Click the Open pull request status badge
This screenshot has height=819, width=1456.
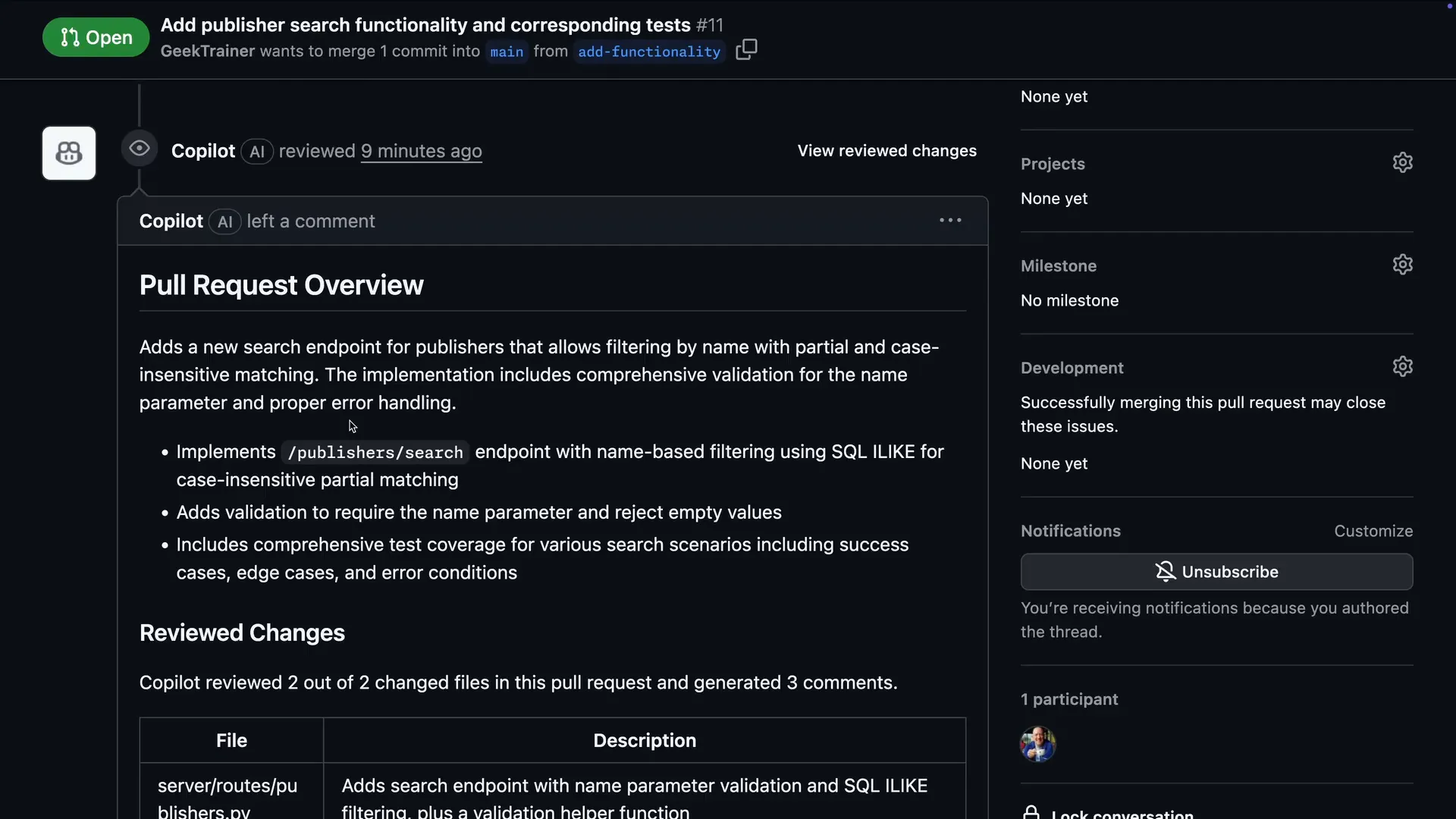pos(96,37)
